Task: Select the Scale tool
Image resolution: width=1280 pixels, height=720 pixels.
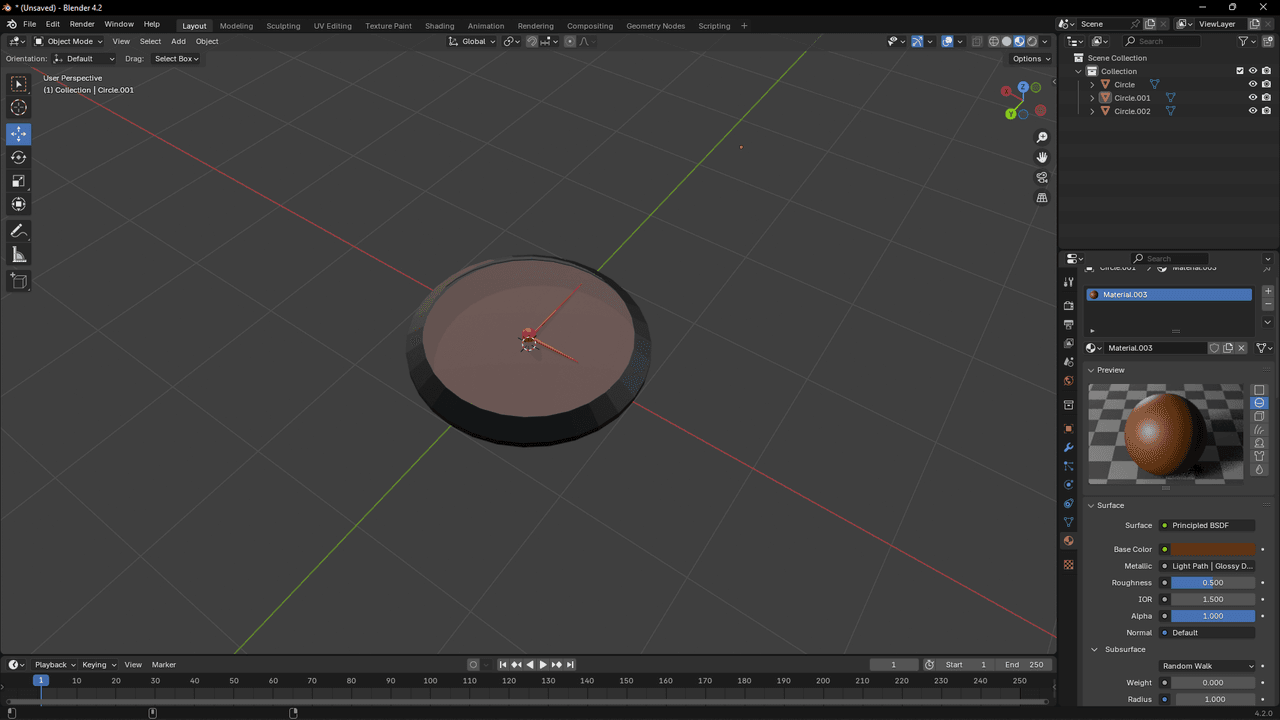Action: [x=19, y=181]
